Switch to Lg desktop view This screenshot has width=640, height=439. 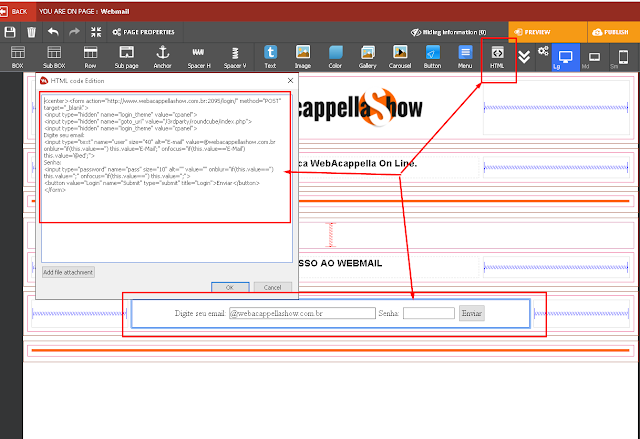[x=566, y=58]
